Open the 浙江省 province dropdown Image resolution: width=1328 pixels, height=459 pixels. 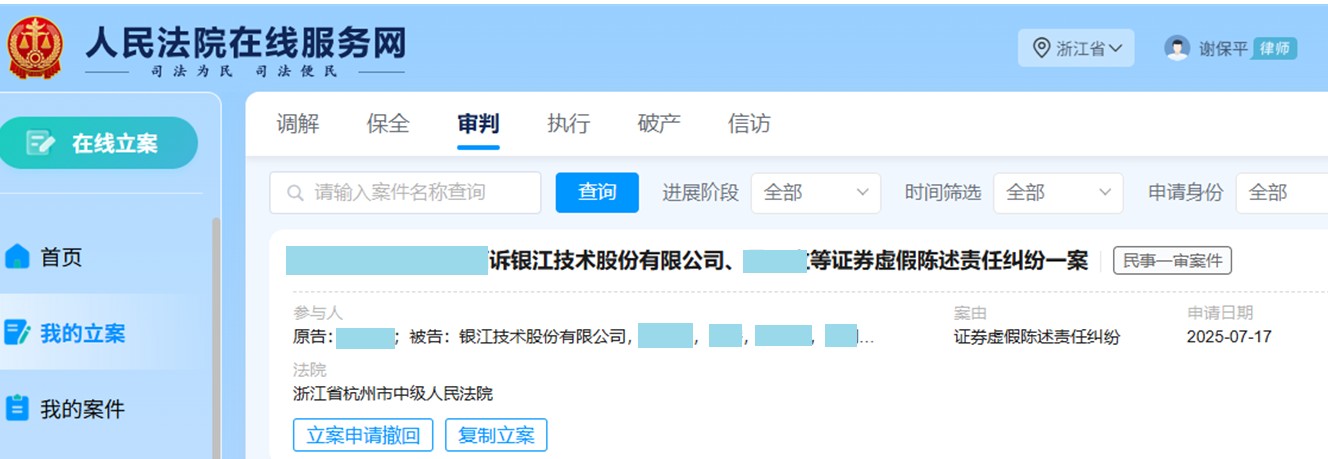[x=1076, y=48]
